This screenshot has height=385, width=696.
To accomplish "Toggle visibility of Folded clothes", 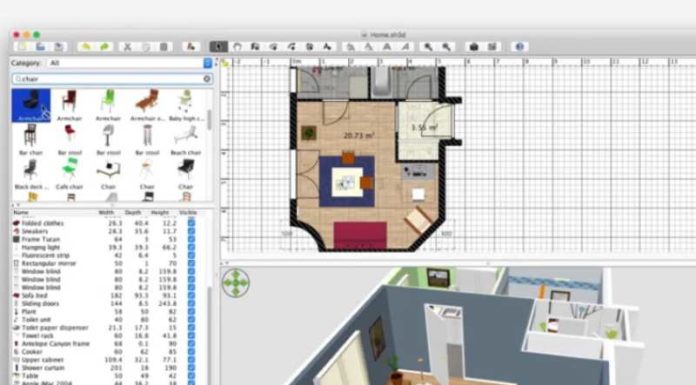I will click(191, 223).
